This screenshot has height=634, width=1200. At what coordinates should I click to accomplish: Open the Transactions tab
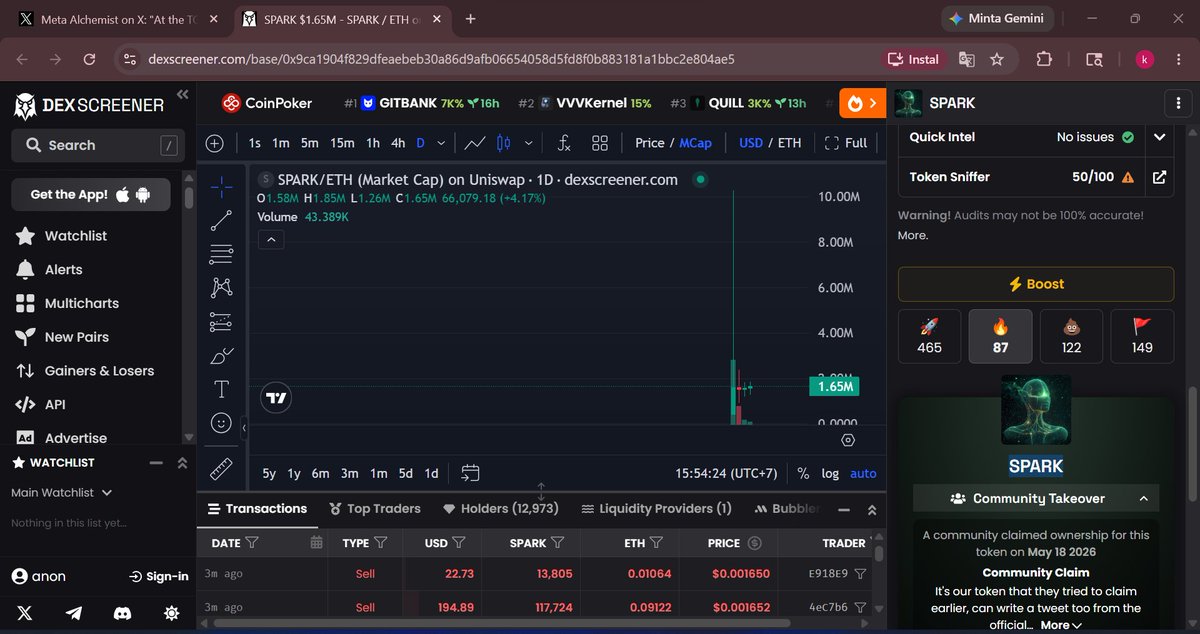(257, 508)
